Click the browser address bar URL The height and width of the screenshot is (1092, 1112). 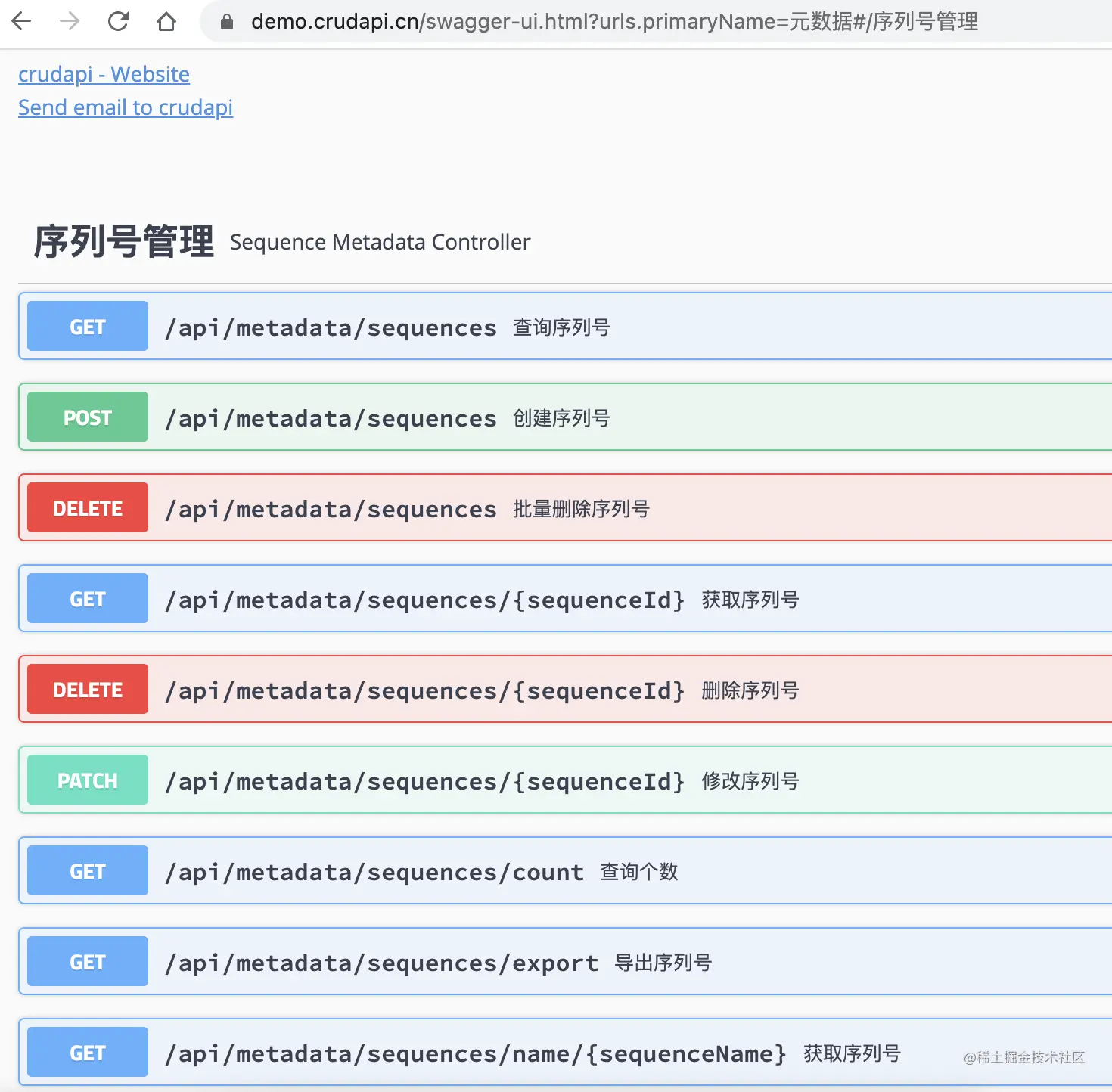(x=530, y=21)
